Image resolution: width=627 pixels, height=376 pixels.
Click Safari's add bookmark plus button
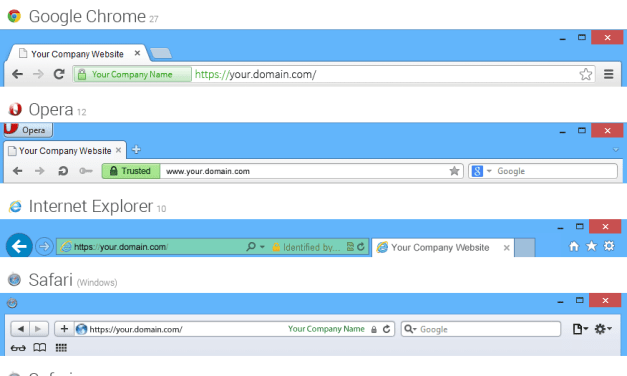pos(64,329)
